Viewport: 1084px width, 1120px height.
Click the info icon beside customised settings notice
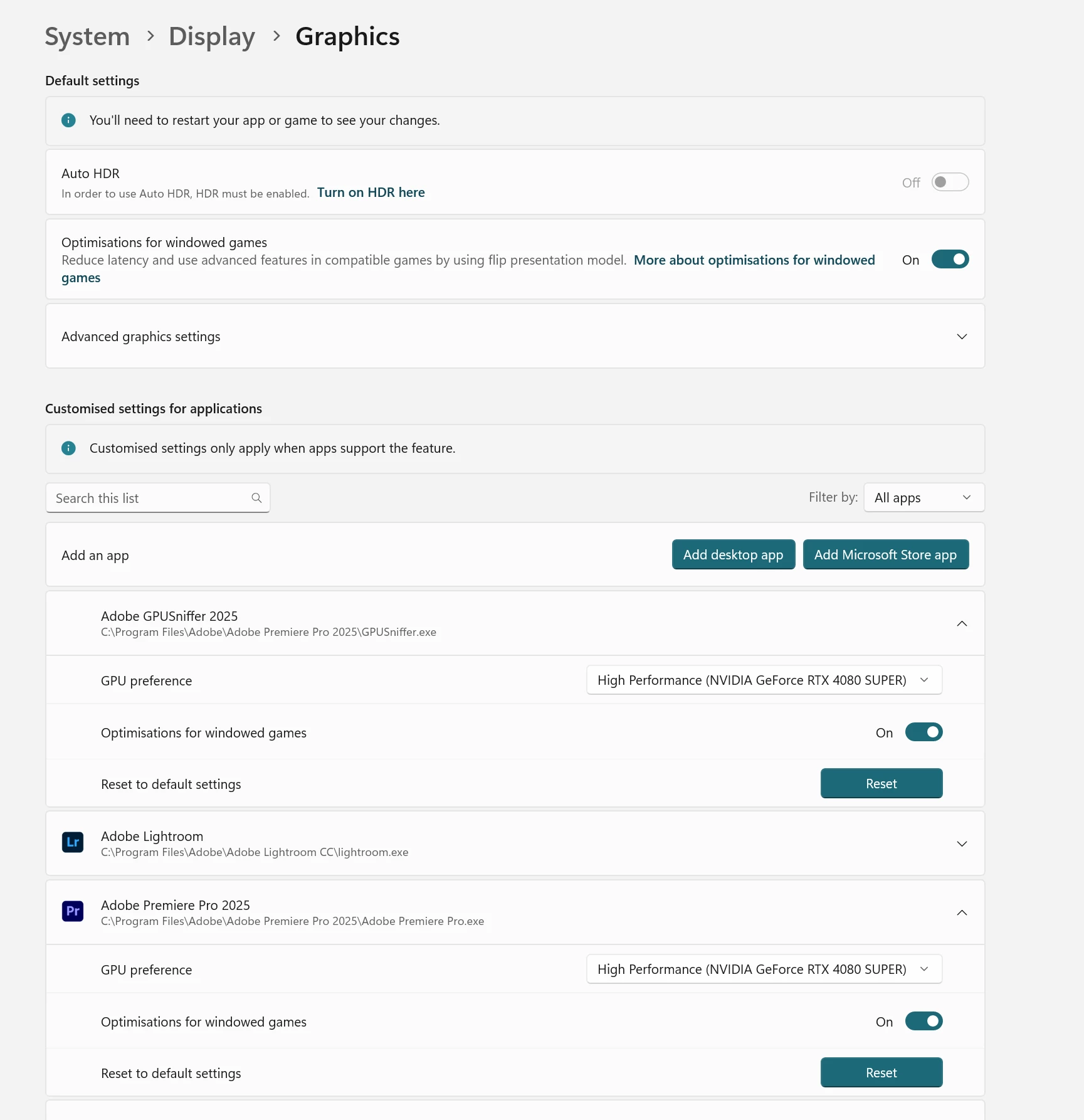tap(68, 448)
